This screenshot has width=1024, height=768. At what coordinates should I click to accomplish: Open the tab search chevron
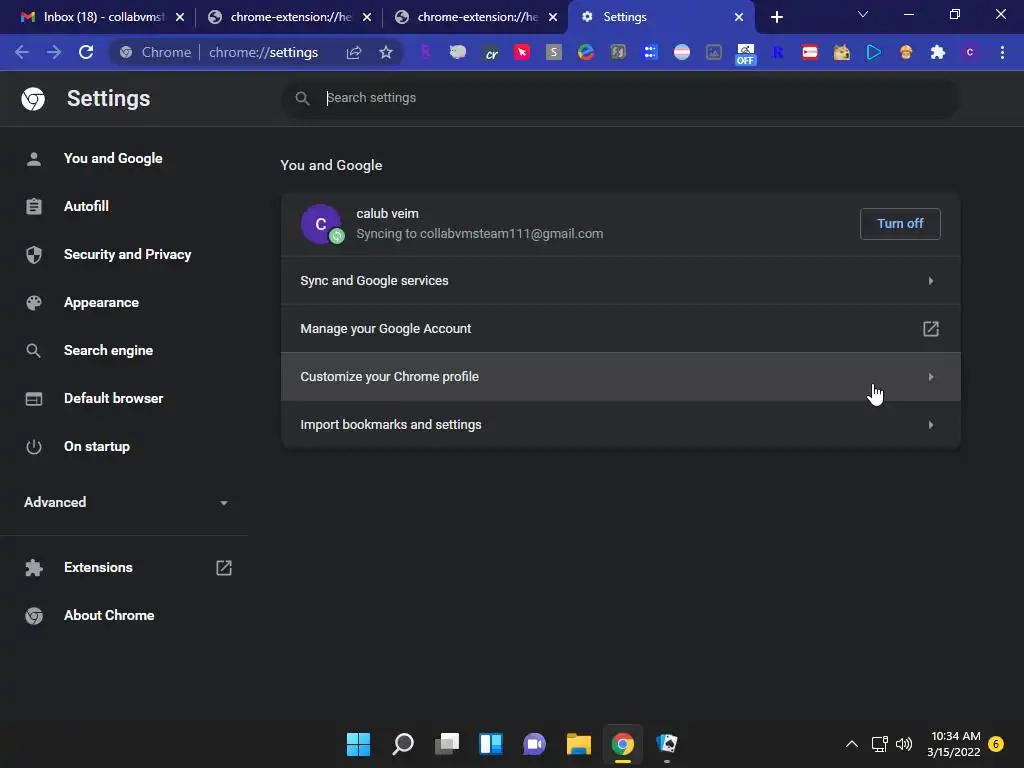pyautogui.click(x=863, y=14)
